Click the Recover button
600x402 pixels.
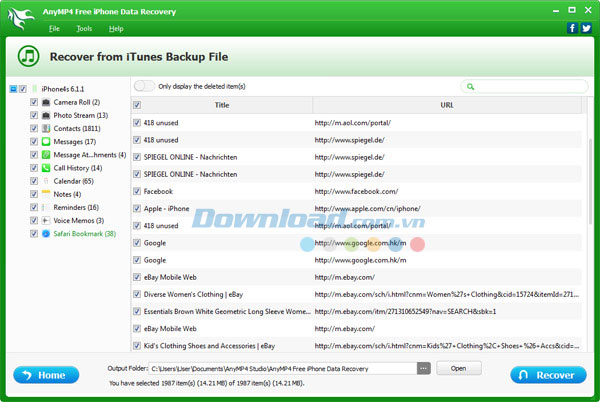pos(548,375)
